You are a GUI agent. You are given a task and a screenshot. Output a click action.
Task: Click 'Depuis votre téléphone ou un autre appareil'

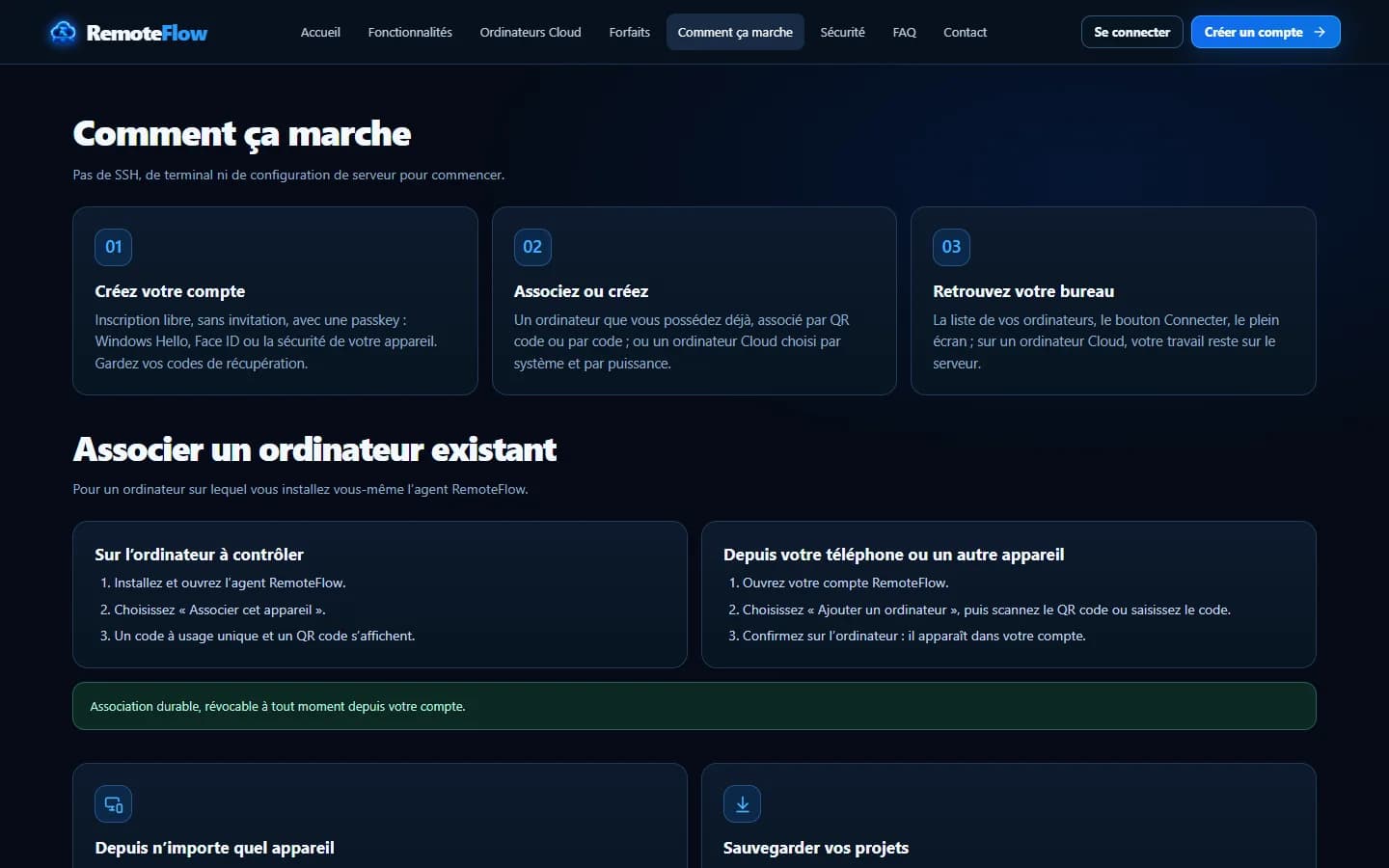(x=894, y=555)
